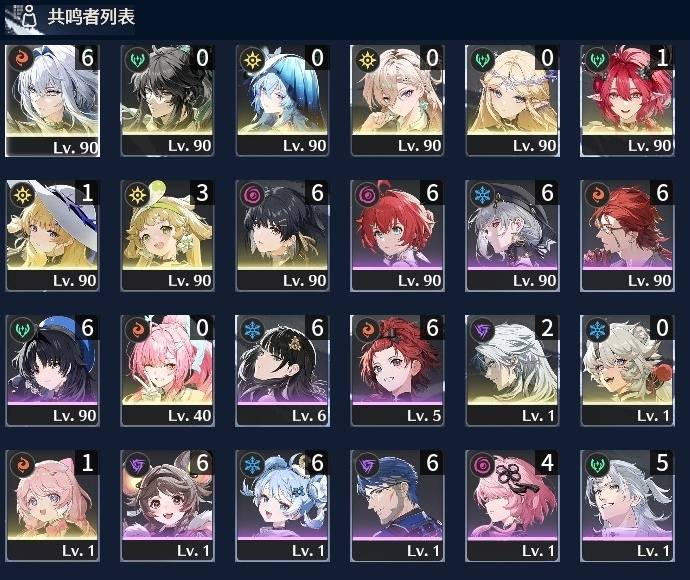Click the Glacio snowflake icon on the Lv. 6 card
This screenshot has width=690, height=580.
pyautogui.click(x=253, y=329)
